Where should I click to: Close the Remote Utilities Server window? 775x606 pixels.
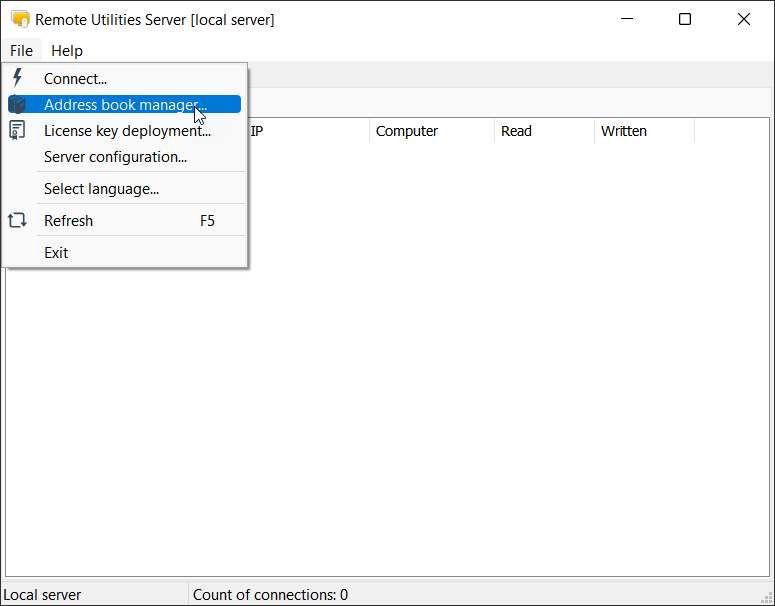point(743,19)
